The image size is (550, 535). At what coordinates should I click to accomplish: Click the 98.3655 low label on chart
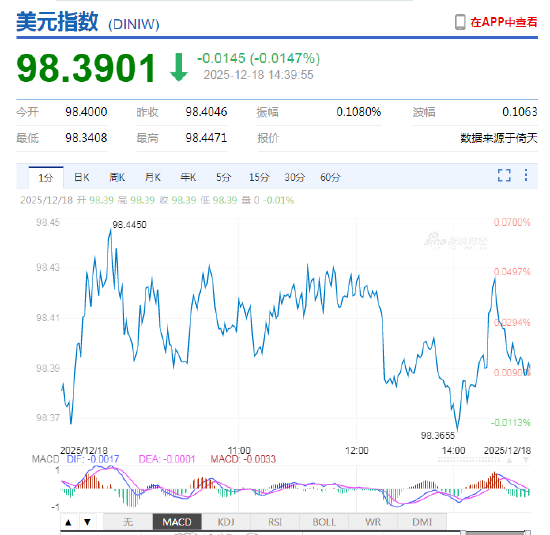[x=438, y=436]
